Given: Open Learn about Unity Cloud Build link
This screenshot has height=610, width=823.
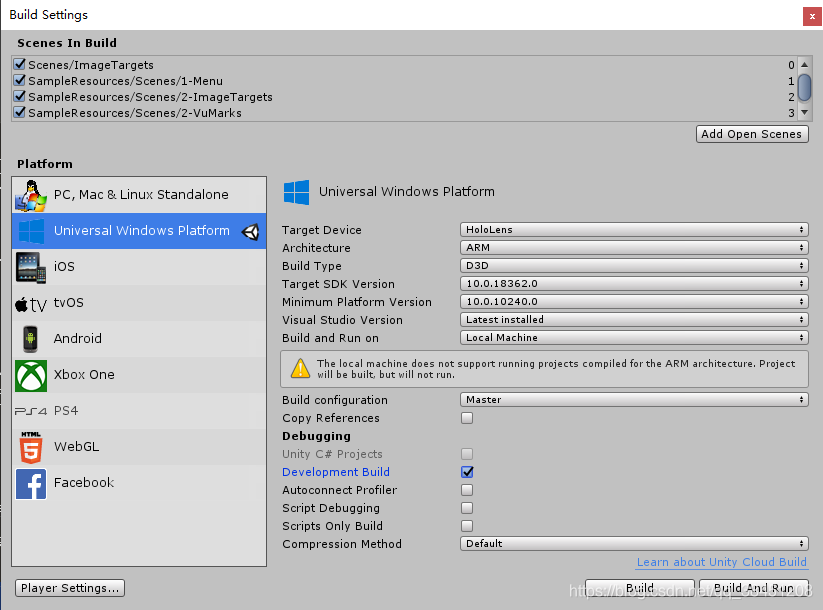Looking at the screenshot, I should pos(722,562).
